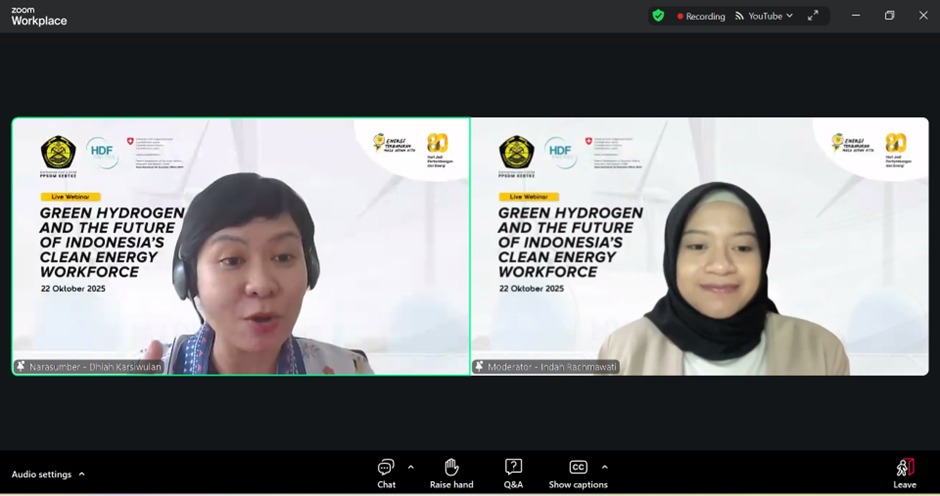Open the Q&A window
The image size is (940, 496).
pyautogui.click(x=513, y=468)
